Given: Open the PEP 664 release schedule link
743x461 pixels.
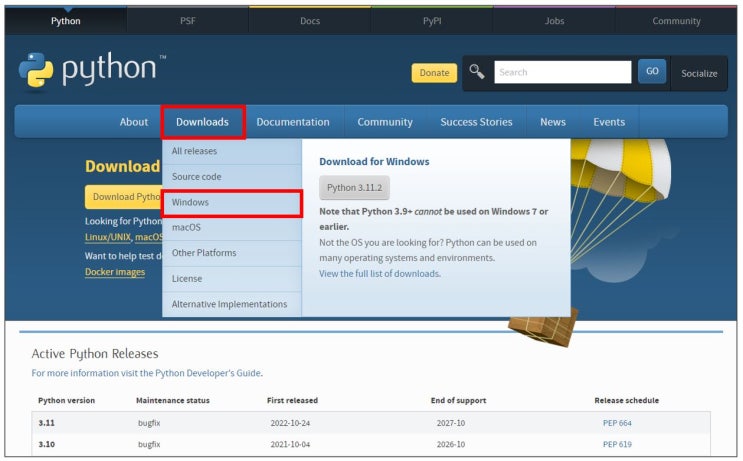Looking at the screenshot, I should (x=617, y=423).
